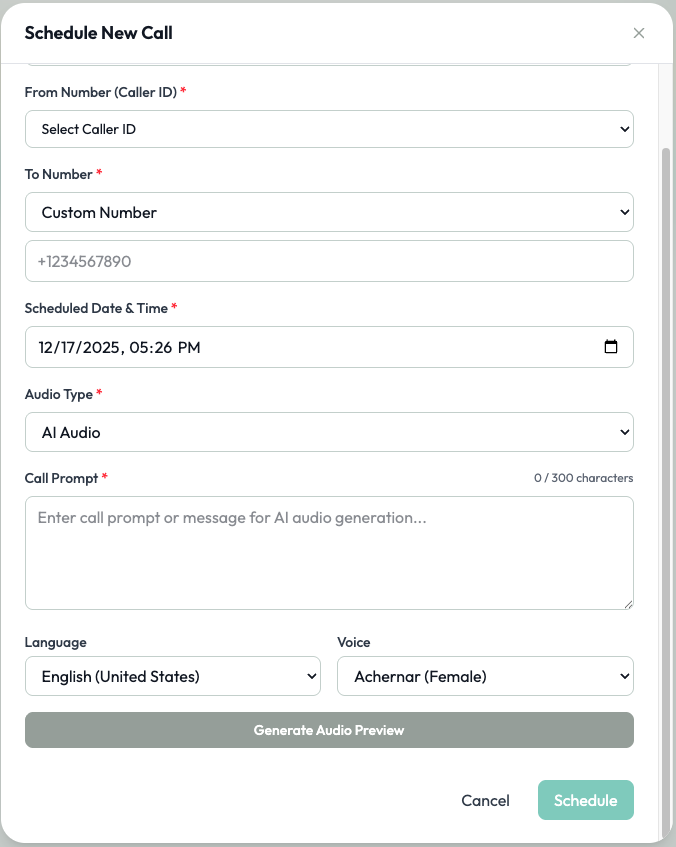Open the Select Caller ID dropdown
The height and width of the screenshot is (847, 676).
[x=329, y=129]
